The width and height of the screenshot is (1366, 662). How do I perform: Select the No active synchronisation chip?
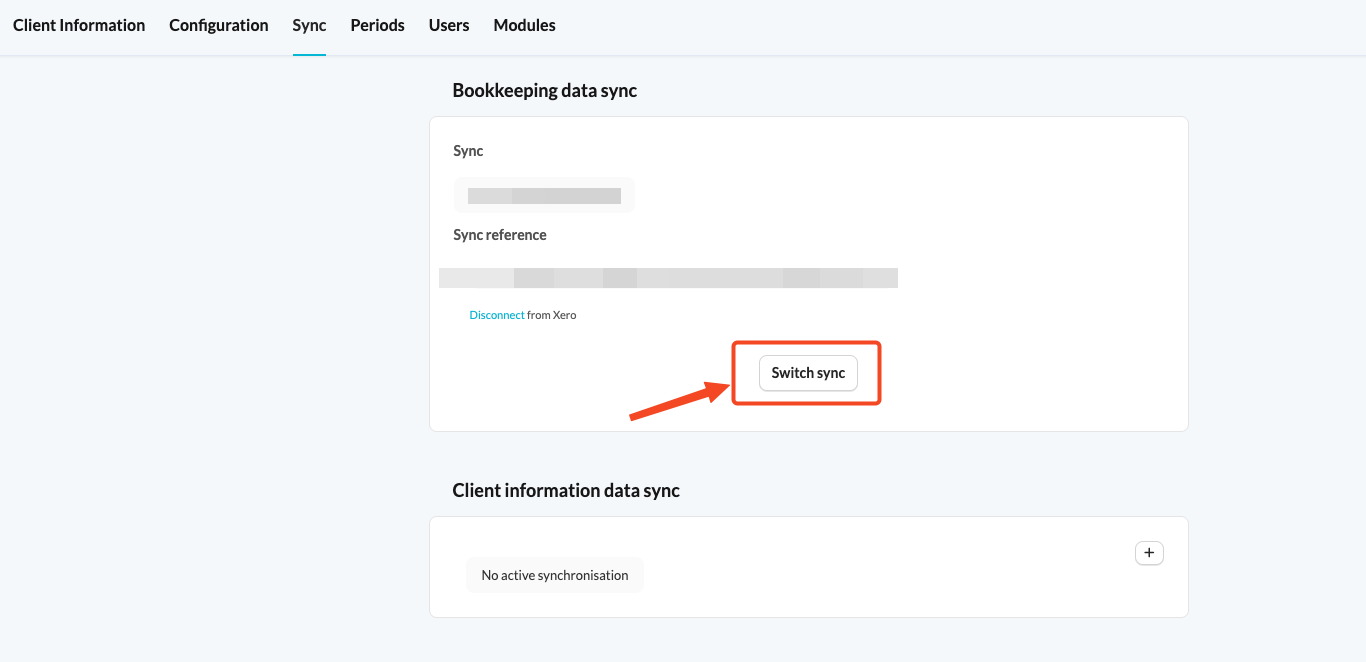tap(555, 575)
